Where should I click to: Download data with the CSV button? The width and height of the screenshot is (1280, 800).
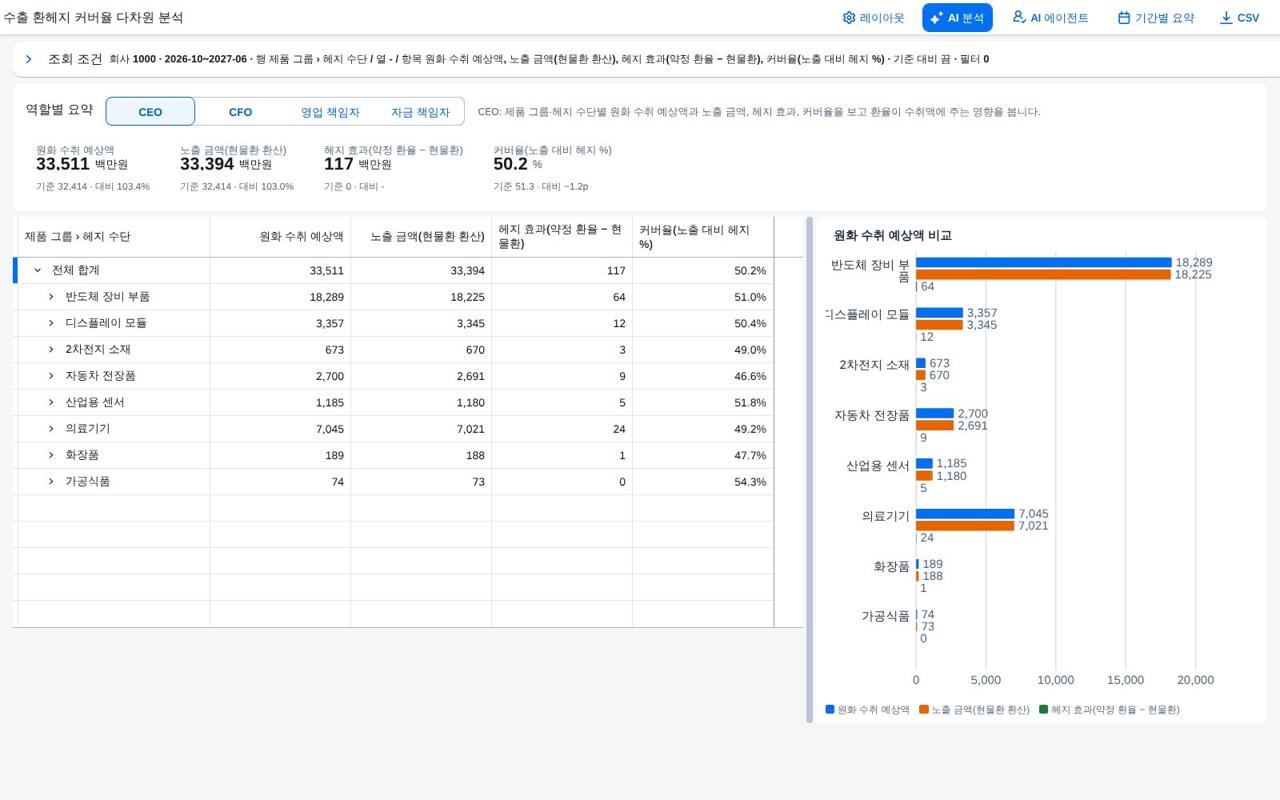coord(1239,18)
